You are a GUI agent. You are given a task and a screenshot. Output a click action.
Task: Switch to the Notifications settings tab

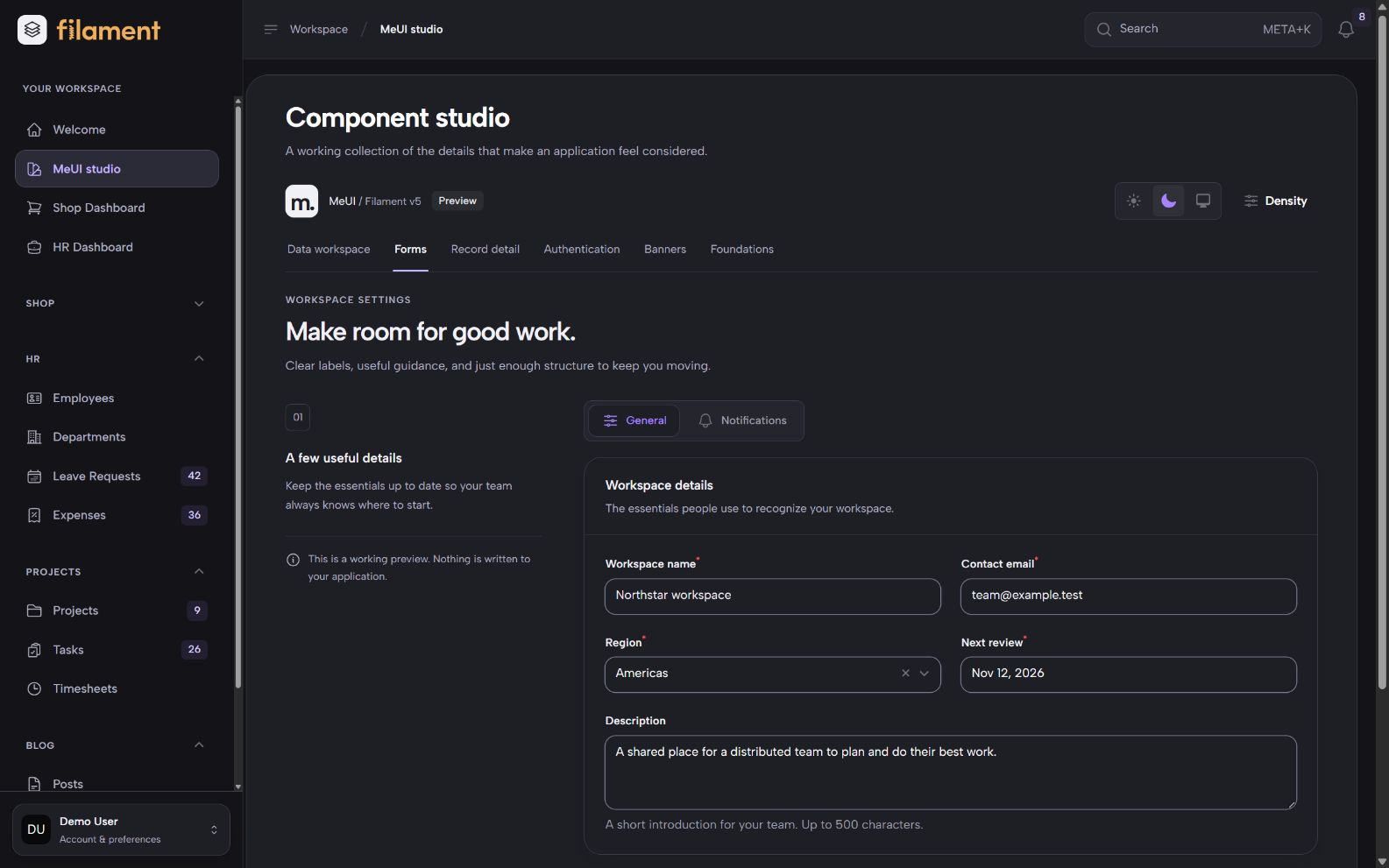pos(742,420)
